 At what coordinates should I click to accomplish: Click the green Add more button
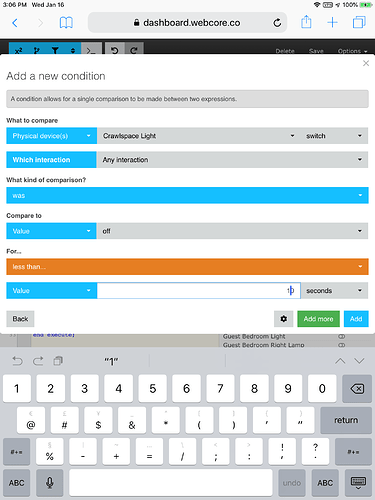318,319
